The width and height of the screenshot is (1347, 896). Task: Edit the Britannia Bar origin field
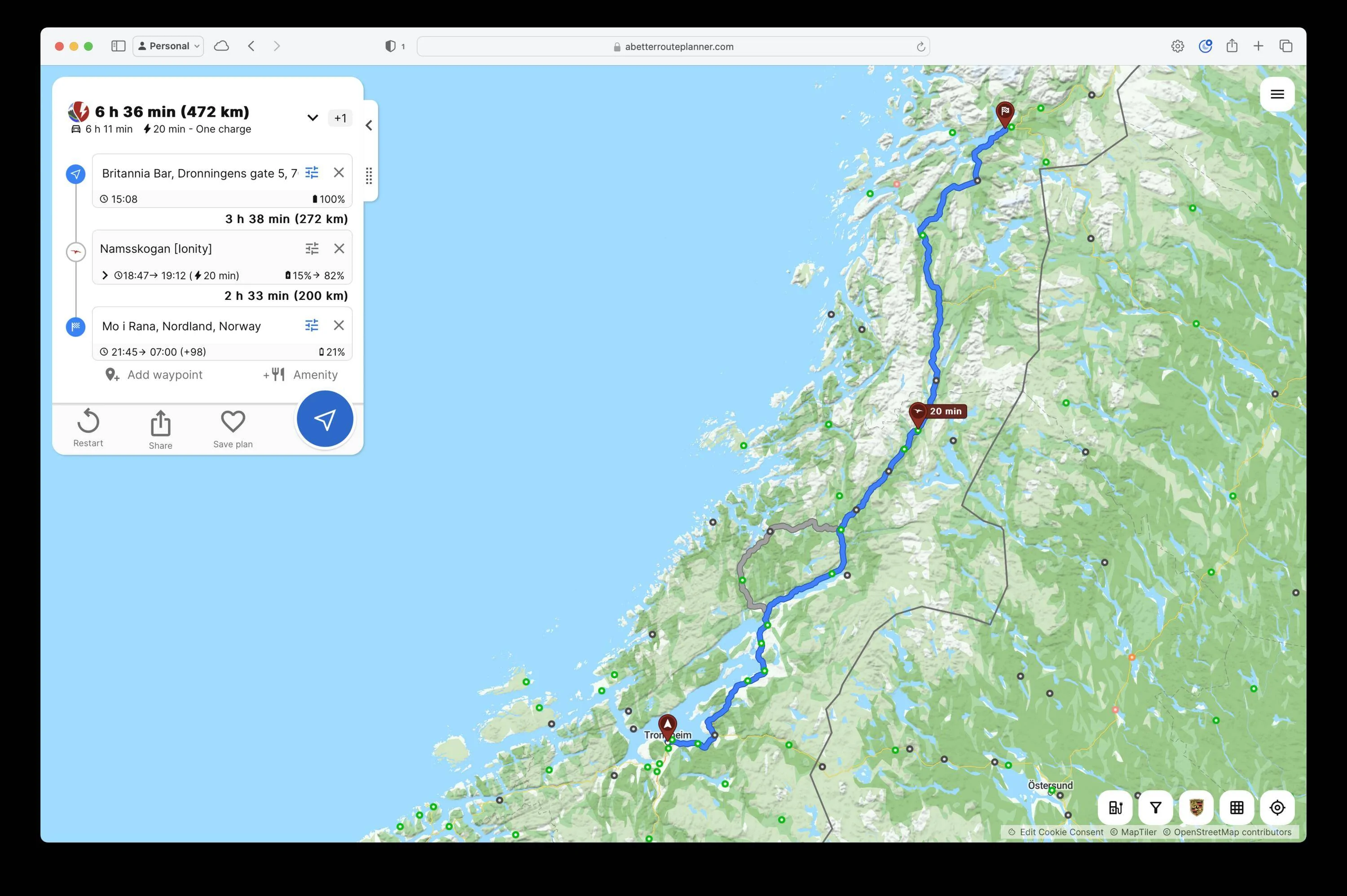[x=199, y=173]
